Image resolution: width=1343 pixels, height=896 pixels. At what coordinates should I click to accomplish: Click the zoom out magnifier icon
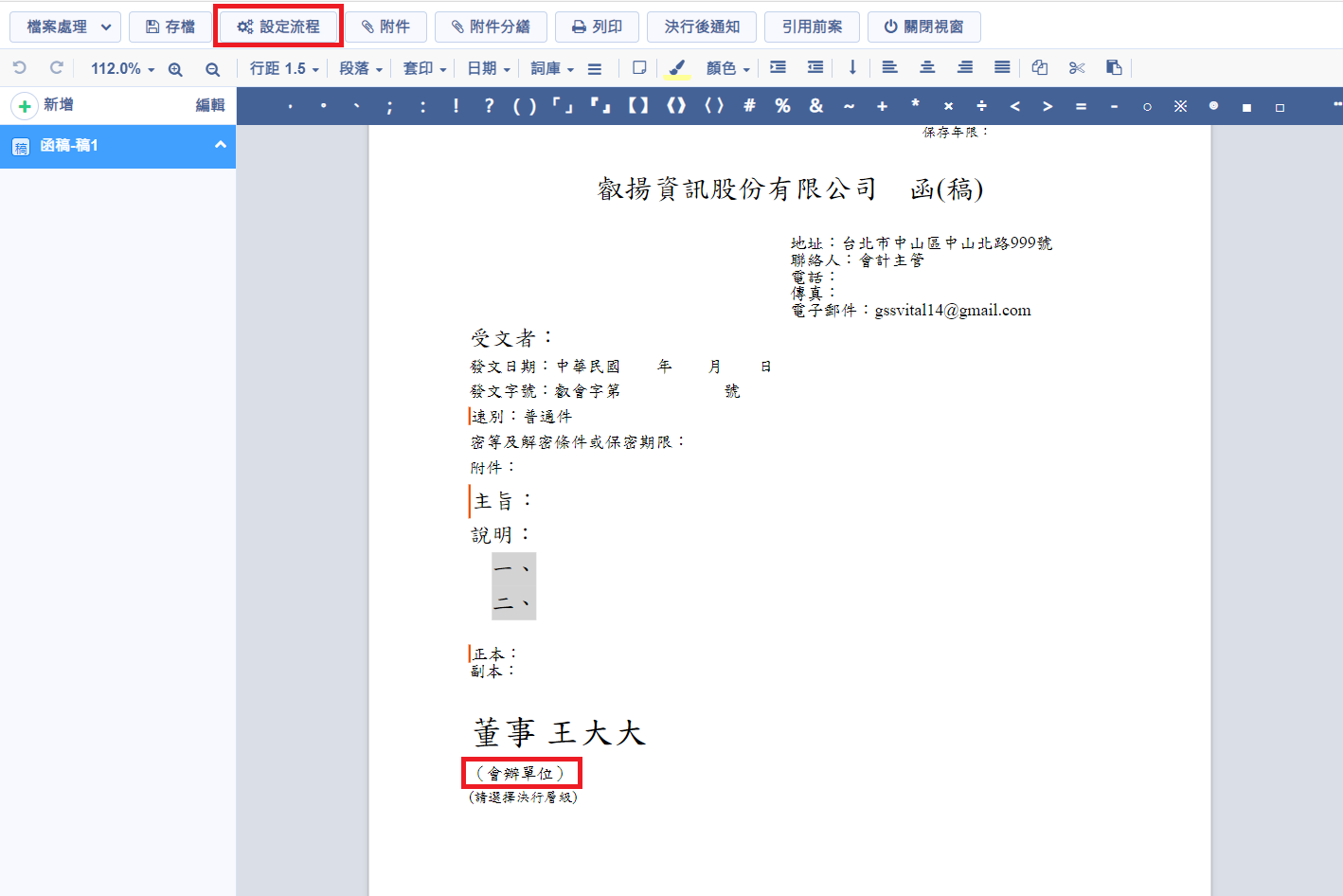(x=212, y=69)
